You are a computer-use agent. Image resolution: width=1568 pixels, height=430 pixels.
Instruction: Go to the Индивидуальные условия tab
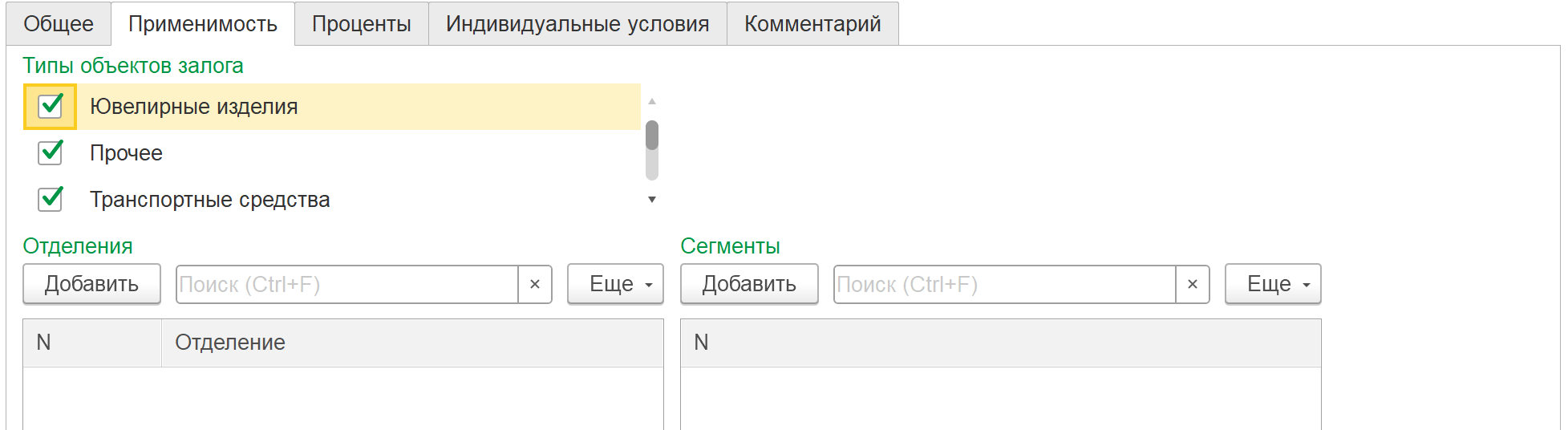(x=577, y=24)
